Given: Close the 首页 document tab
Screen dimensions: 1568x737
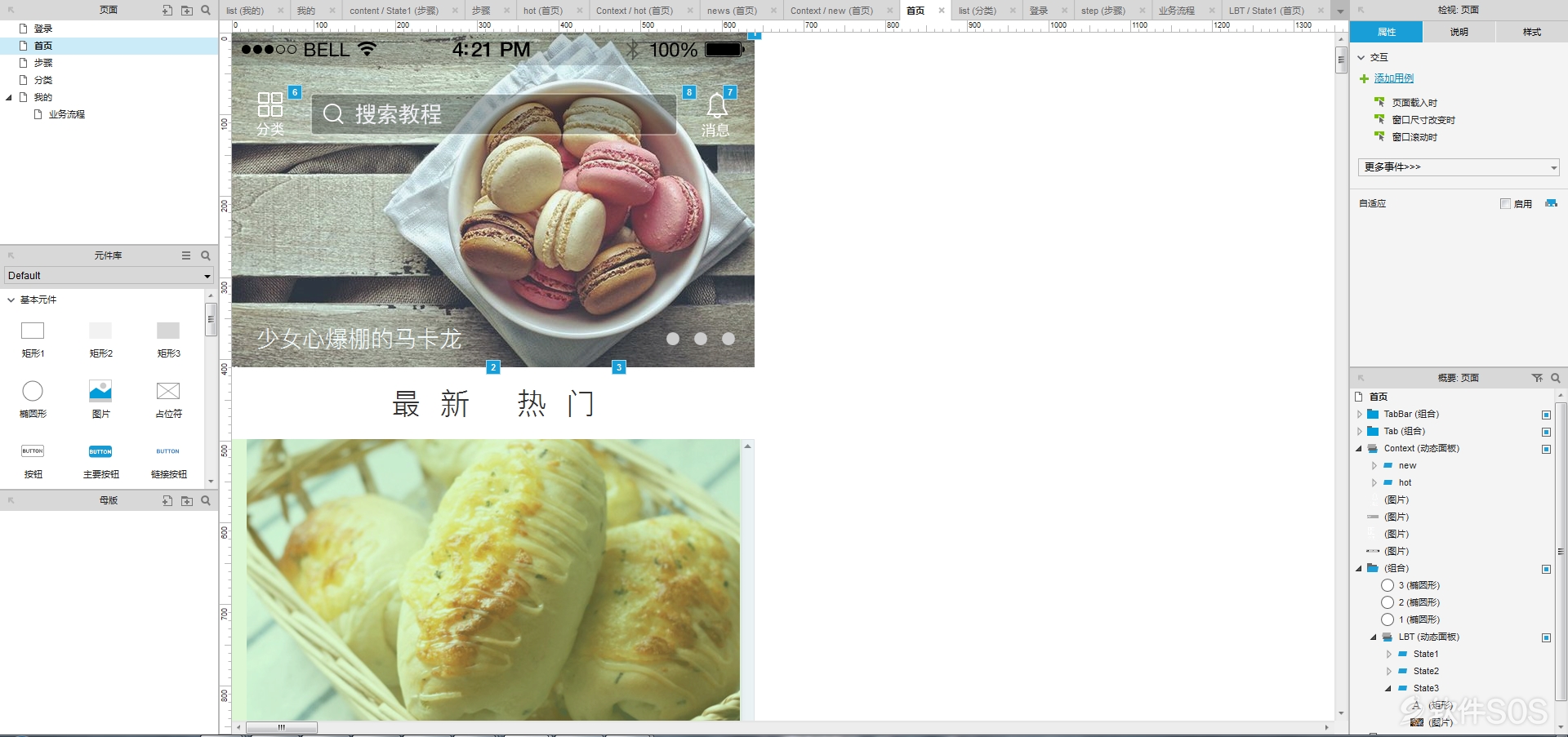Looking at the screenshot, I should [x=942, y=11].
